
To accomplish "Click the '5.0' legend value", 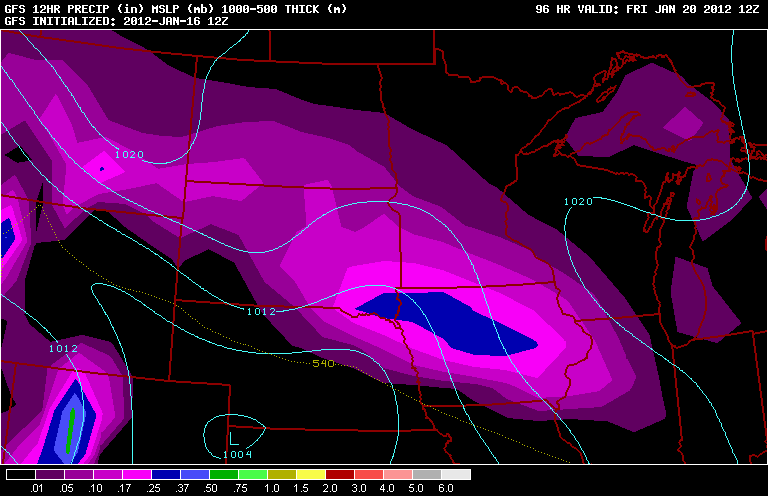I will point(416,489).
